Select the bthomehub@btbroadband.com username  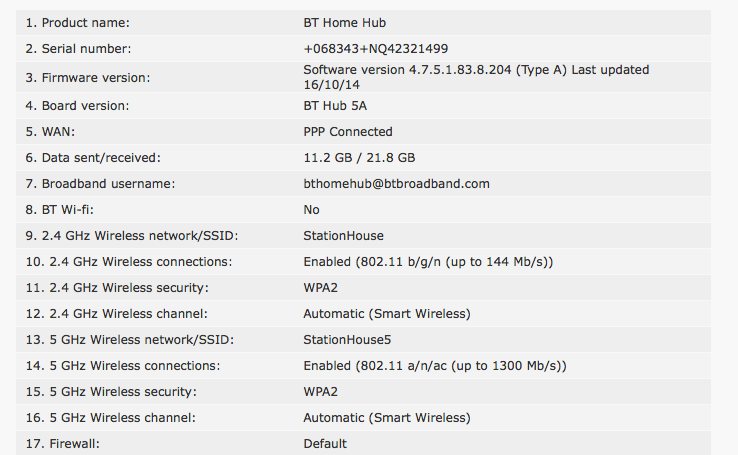396,184
